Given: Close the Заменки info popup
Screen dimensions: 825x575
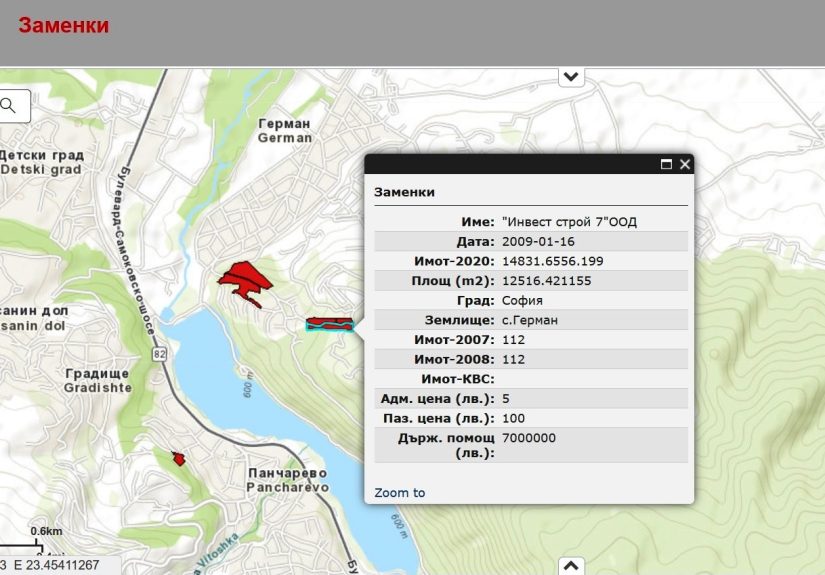Looking at the screenshot, I should pos(685,165).
